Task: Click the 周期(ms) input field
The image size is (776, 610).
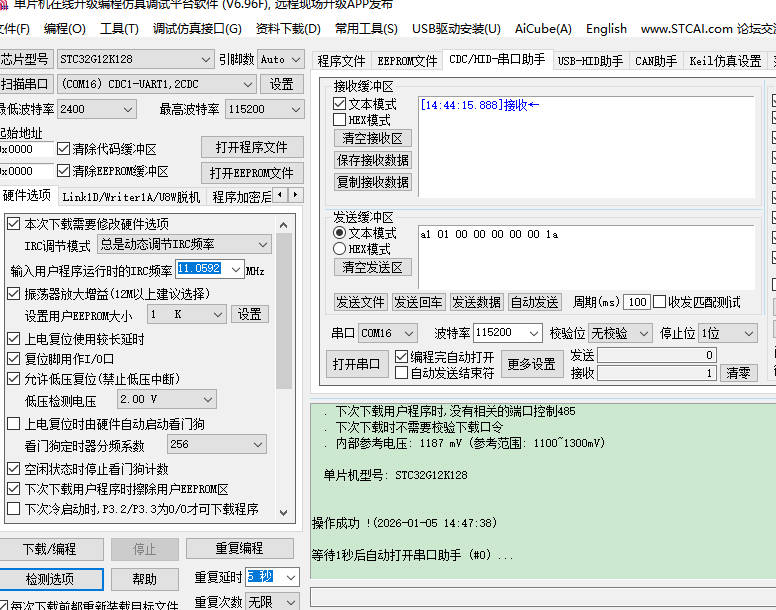Action: point(637,302)
